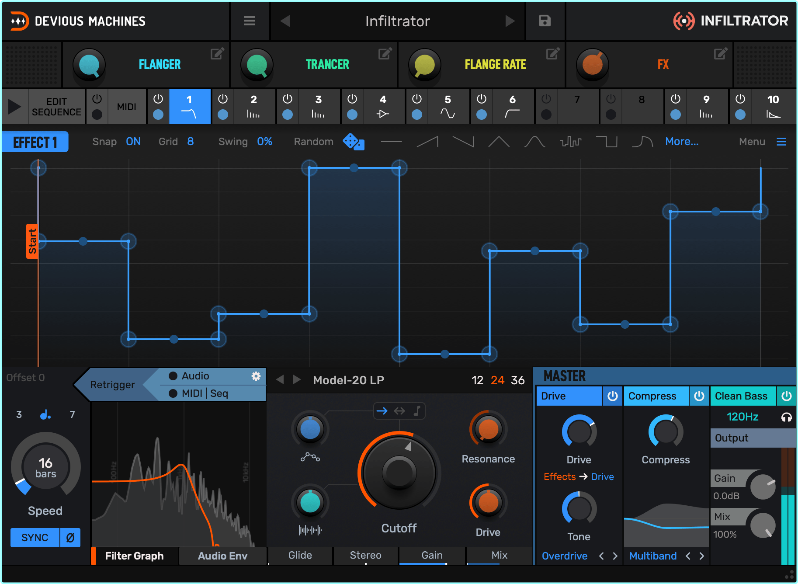Click the Cutoff knob
The width and height of the screenshot is (798, 584).
[x=399, y=472]
